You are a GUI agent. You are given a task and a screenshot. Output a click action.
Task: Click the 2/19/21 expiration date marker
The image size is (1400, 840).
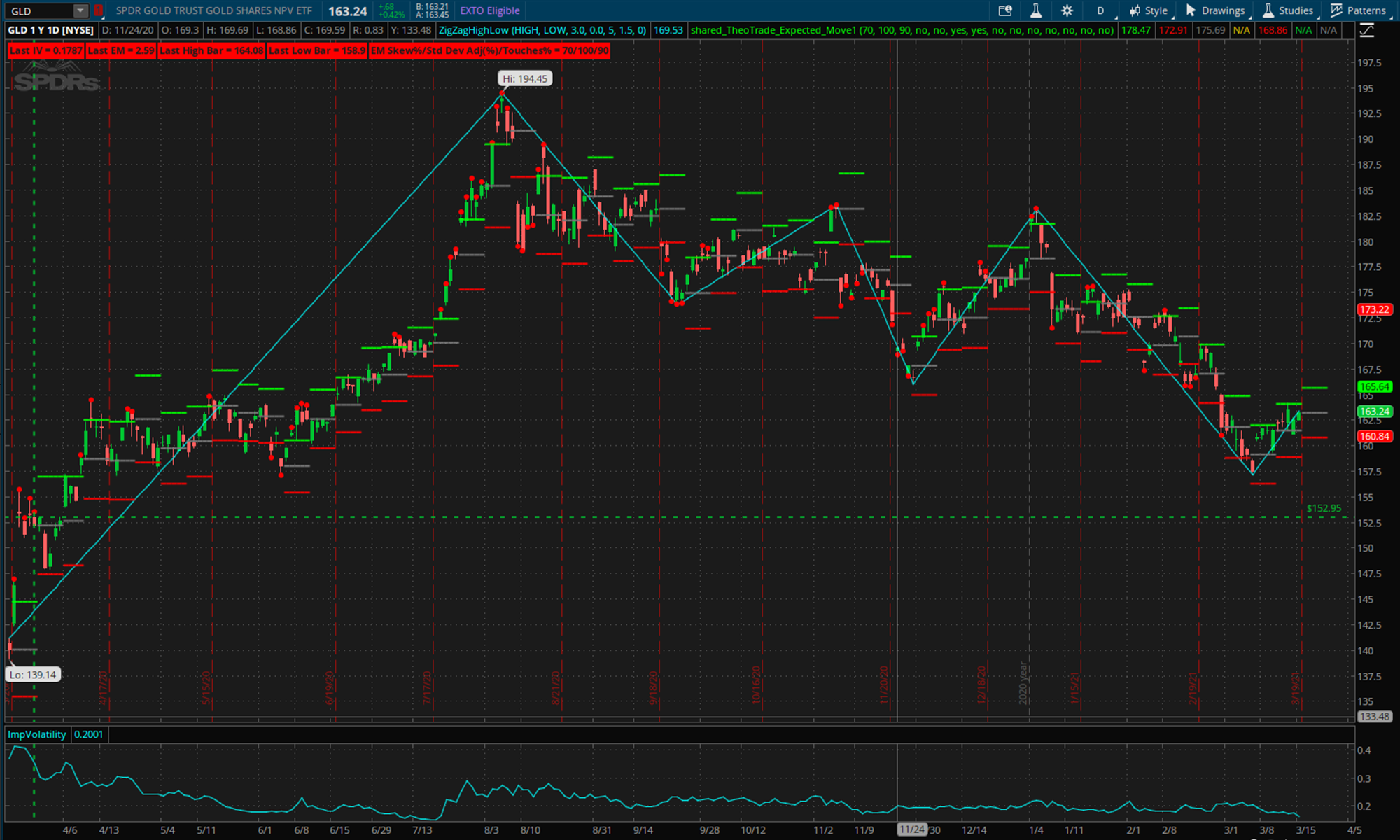pyautogui.click(x=1192, y=688)
